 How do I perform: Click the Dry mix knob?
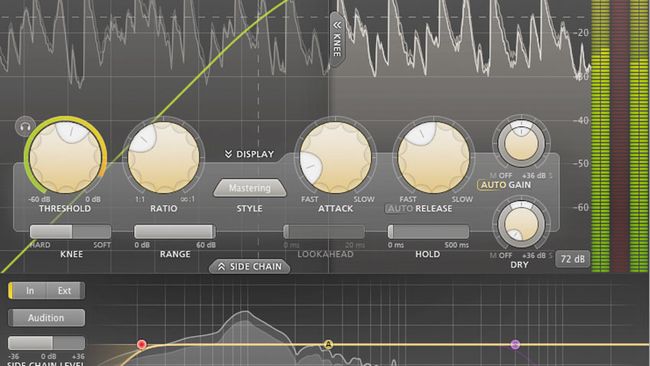click(x=521, y=224)
